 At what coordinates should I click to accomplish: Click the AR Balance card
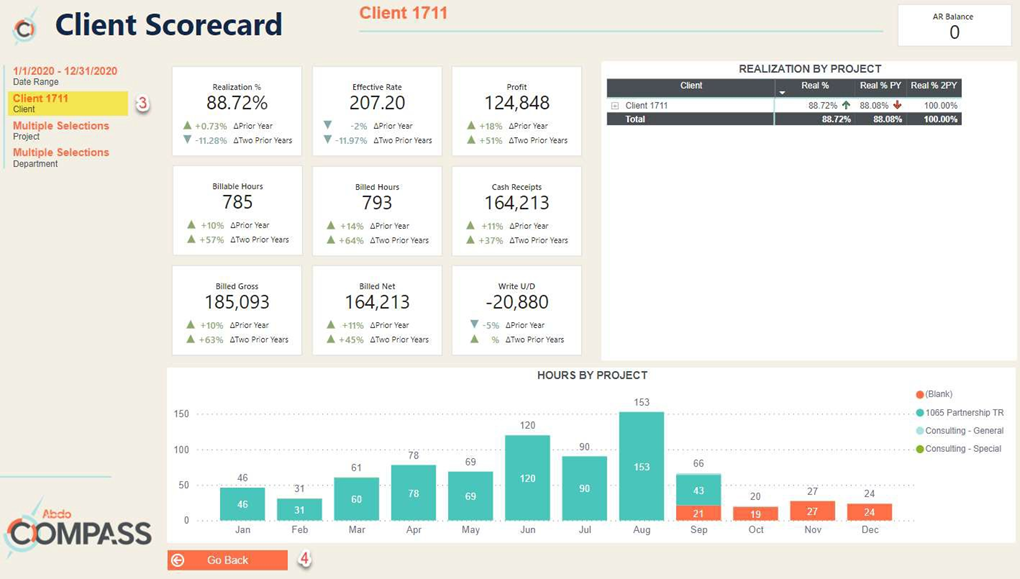click(953, 26)
